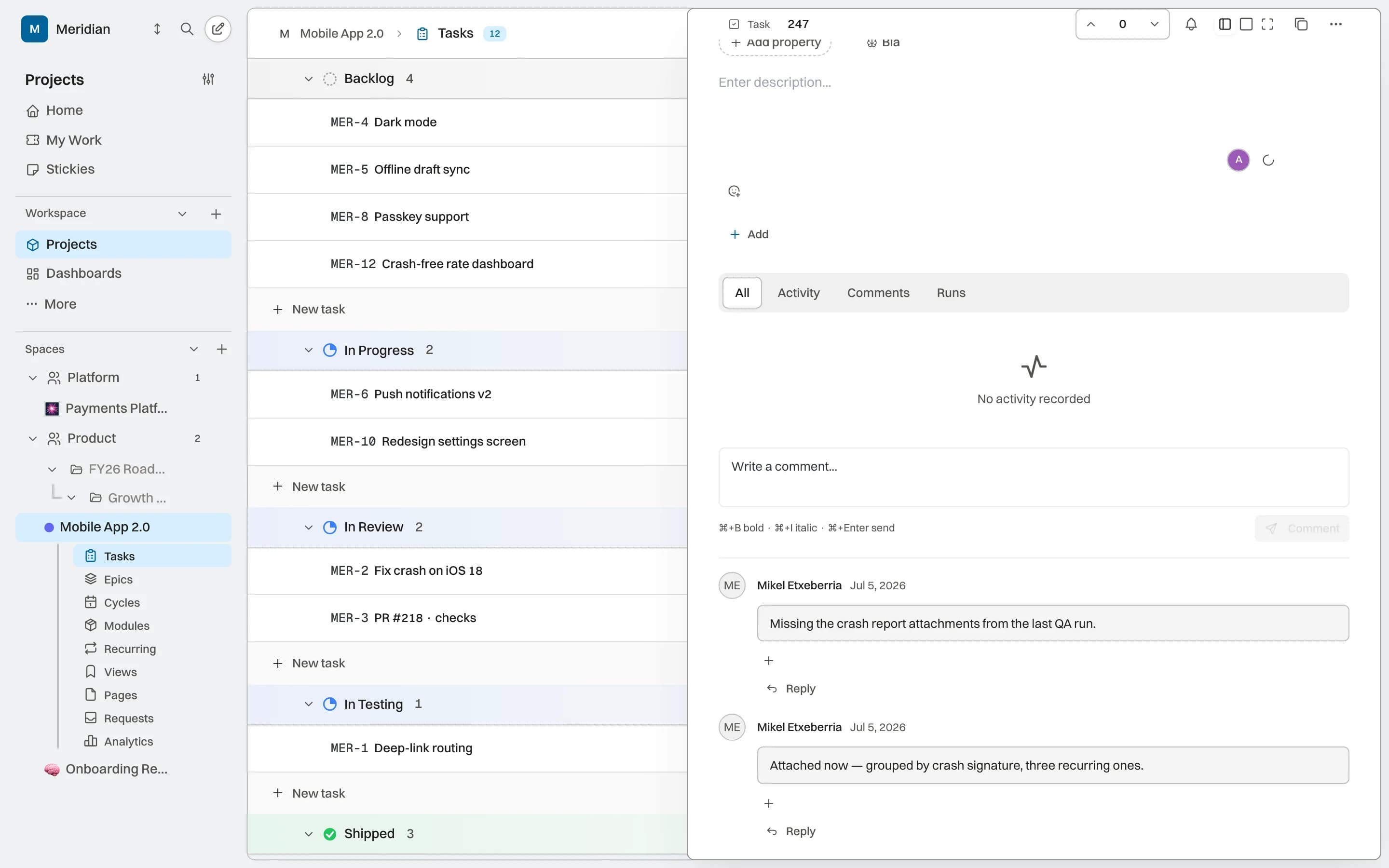Collapse the In Testing group

coord(308,704)
